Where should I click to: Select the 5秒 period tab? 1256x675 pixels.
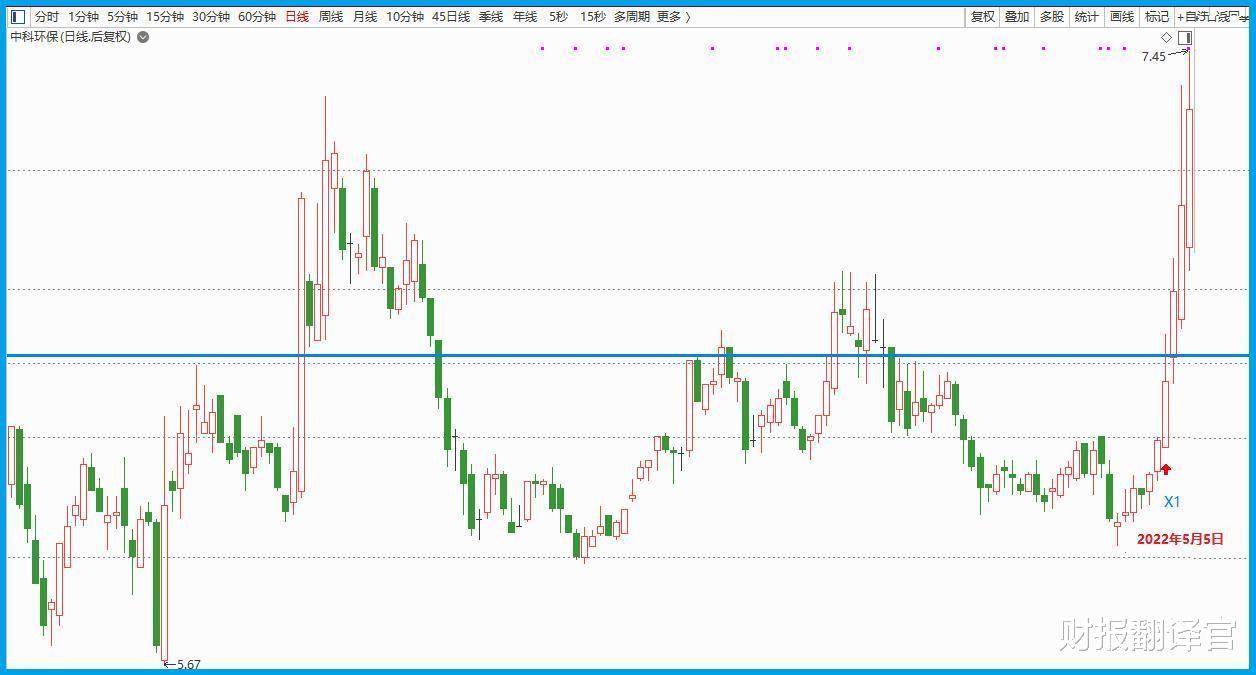click(558, 17)
